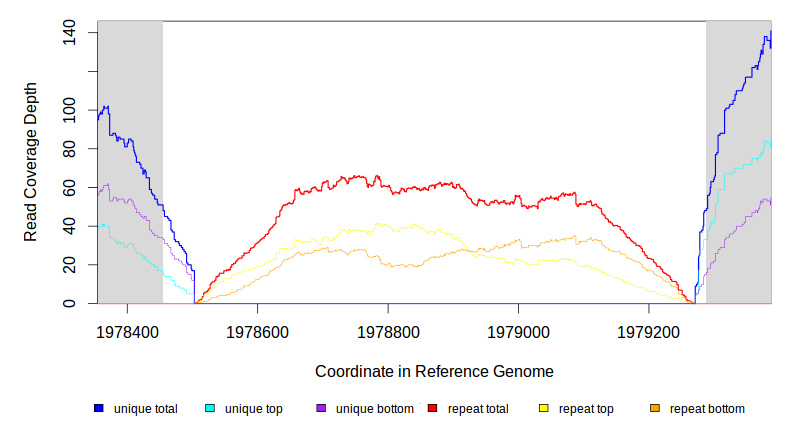Click the 1978600 x-axis tick label
792x432 pixels.
[258, 330]
